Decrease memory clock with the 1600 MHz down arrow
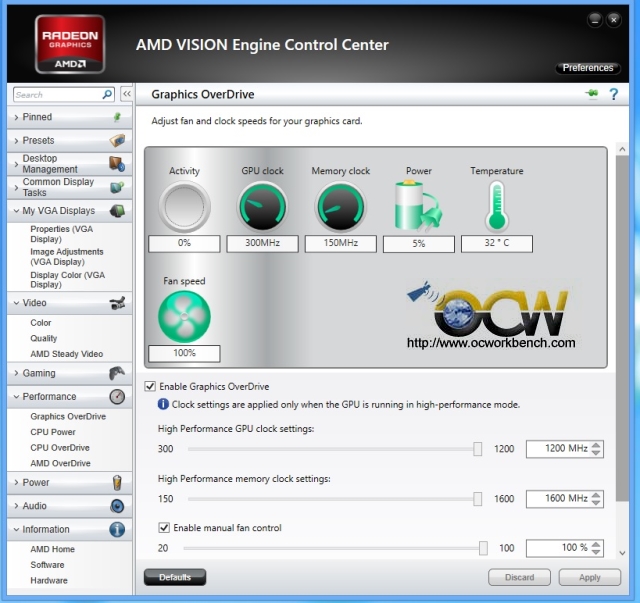The width and height of the screenshot is (640, 603). point(596,502)
